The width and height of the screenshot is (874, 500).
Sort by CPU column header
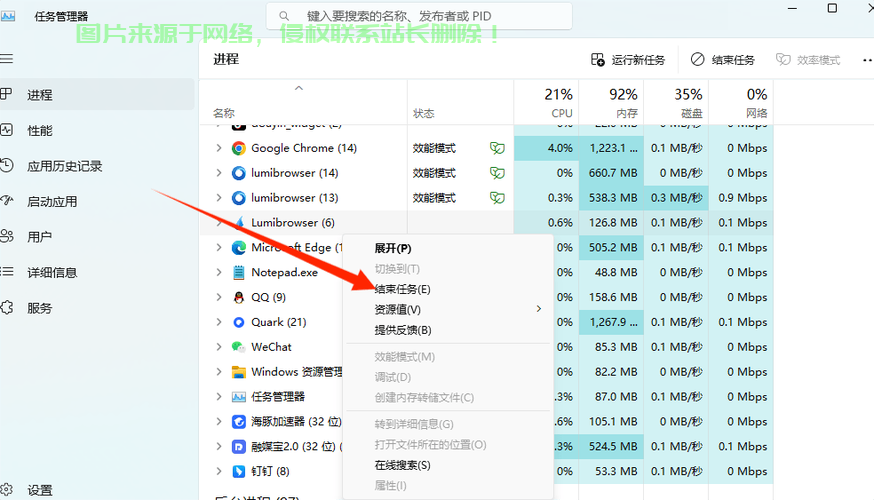pyautogui.click(x=546, y=102)
